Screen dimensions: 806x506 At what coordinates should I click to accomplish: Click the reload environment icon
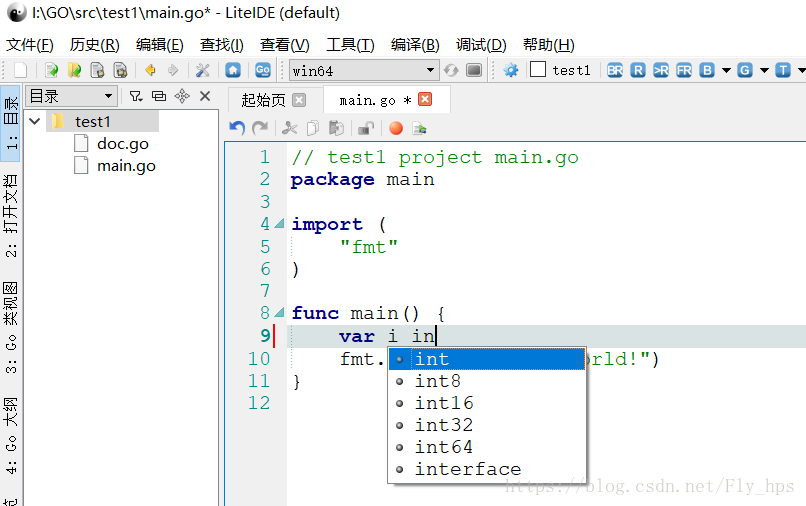(x=451, y=70)
